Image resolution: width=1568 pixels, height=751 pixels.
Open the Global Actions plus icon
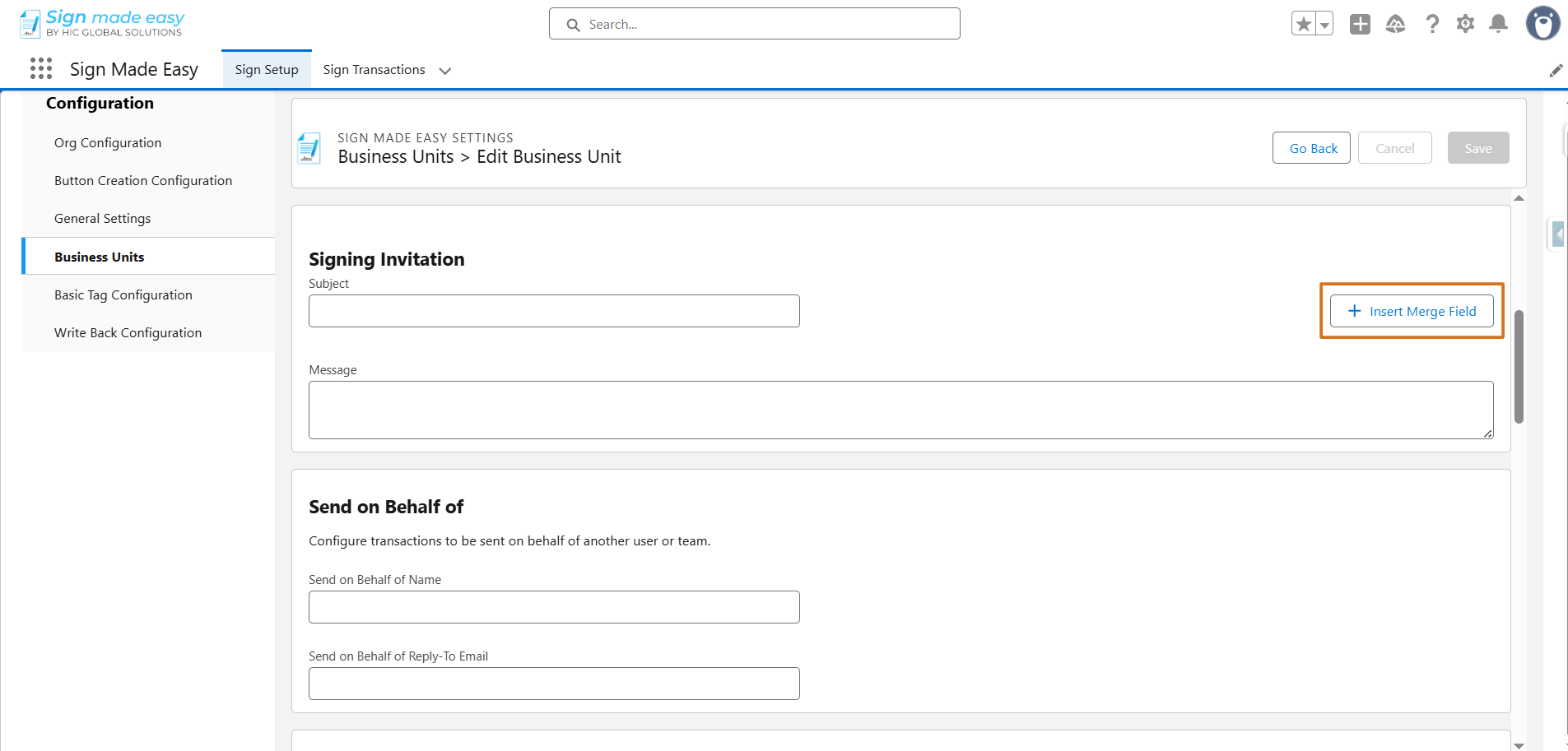1360,25
